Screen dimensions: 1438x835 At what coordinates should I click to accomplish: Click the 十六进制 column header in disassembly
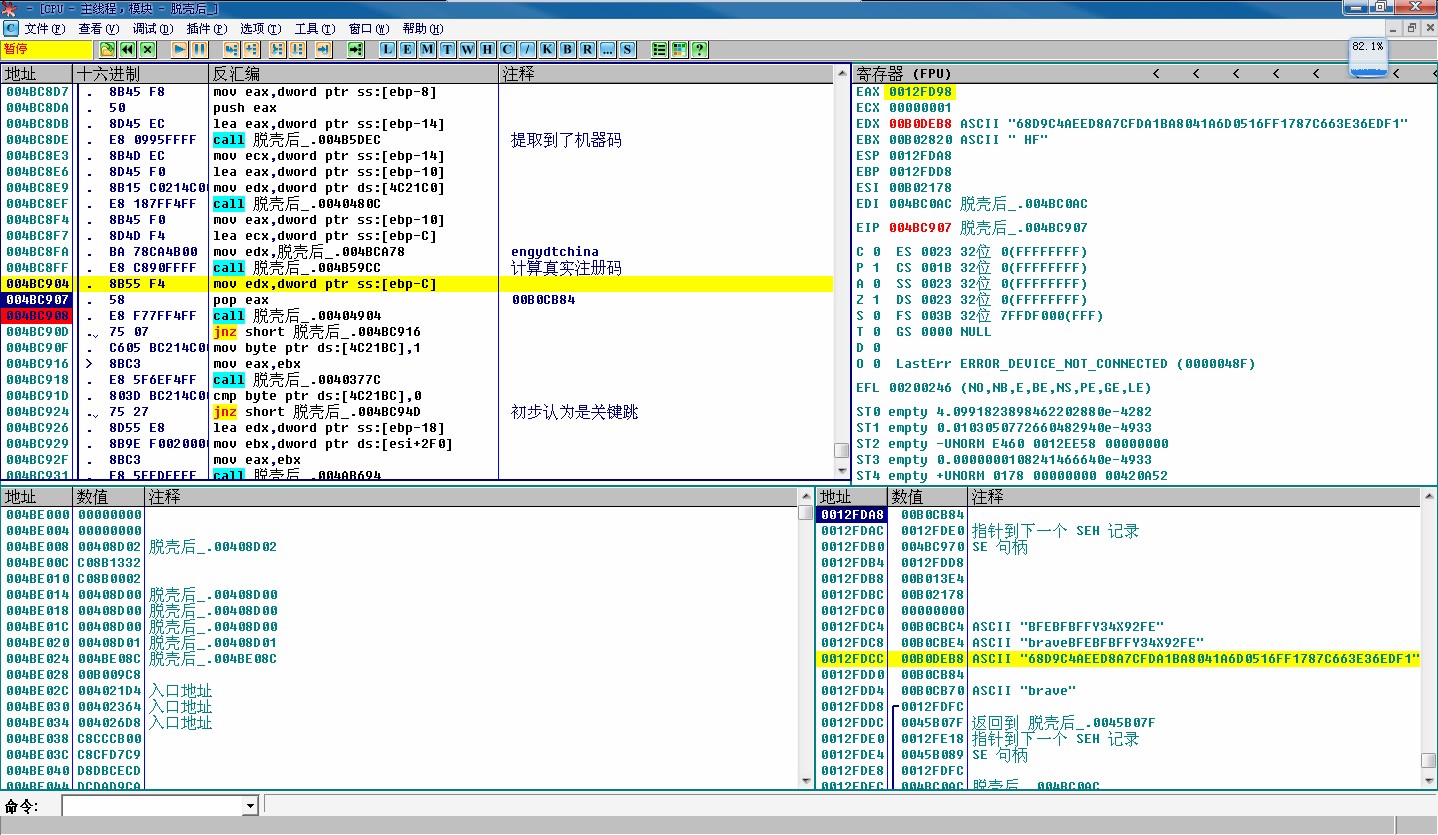[141, 74]
